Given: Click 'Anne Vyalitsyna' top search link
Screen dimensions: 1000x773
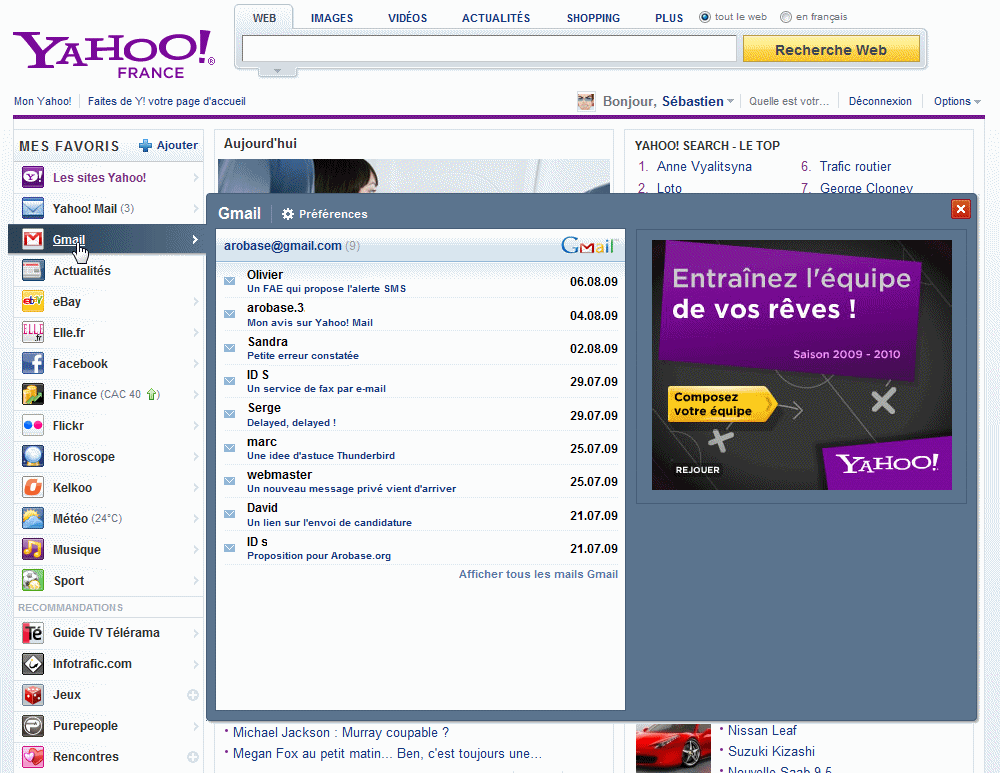Looking at the screenshot, I should coord(704,166).
